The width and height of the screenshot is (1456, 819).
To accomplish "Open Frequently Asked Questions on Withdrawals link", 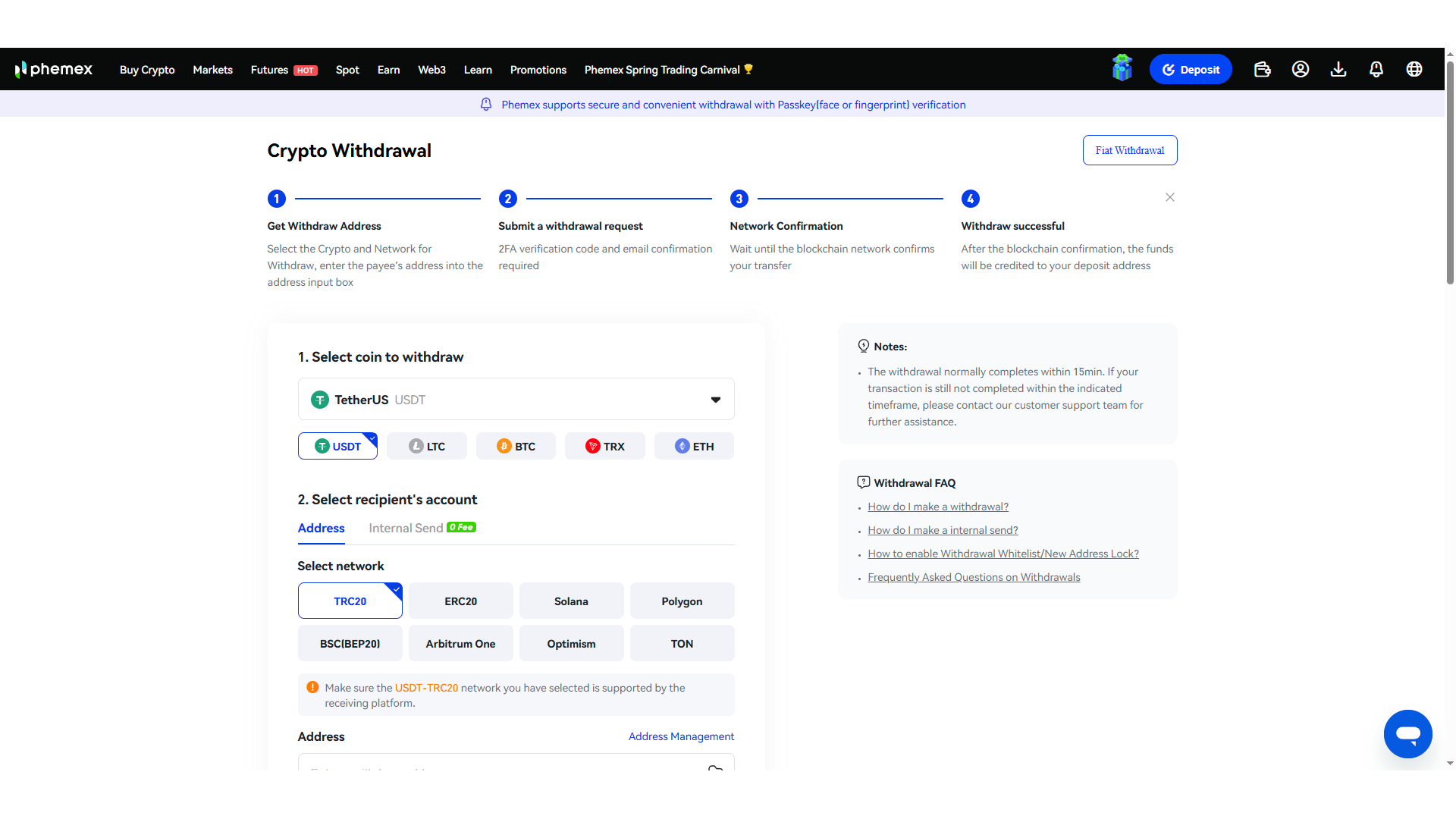I will click(974, 577).
